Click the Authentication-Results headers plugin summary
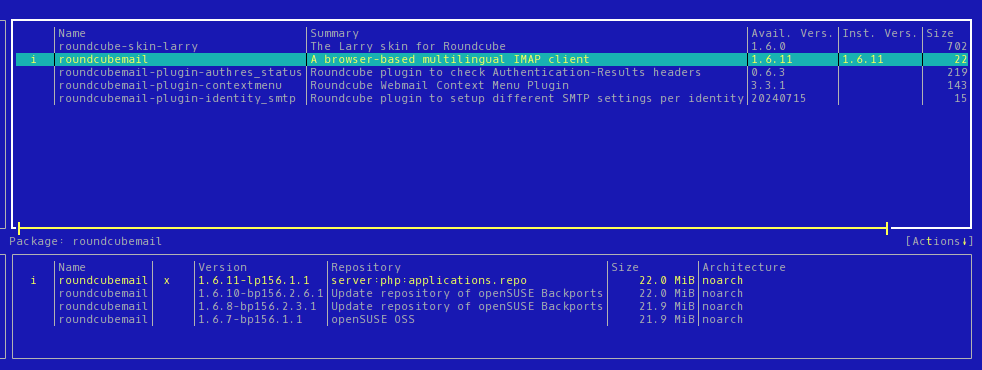982x370 pixels. (x=505, y=73)
